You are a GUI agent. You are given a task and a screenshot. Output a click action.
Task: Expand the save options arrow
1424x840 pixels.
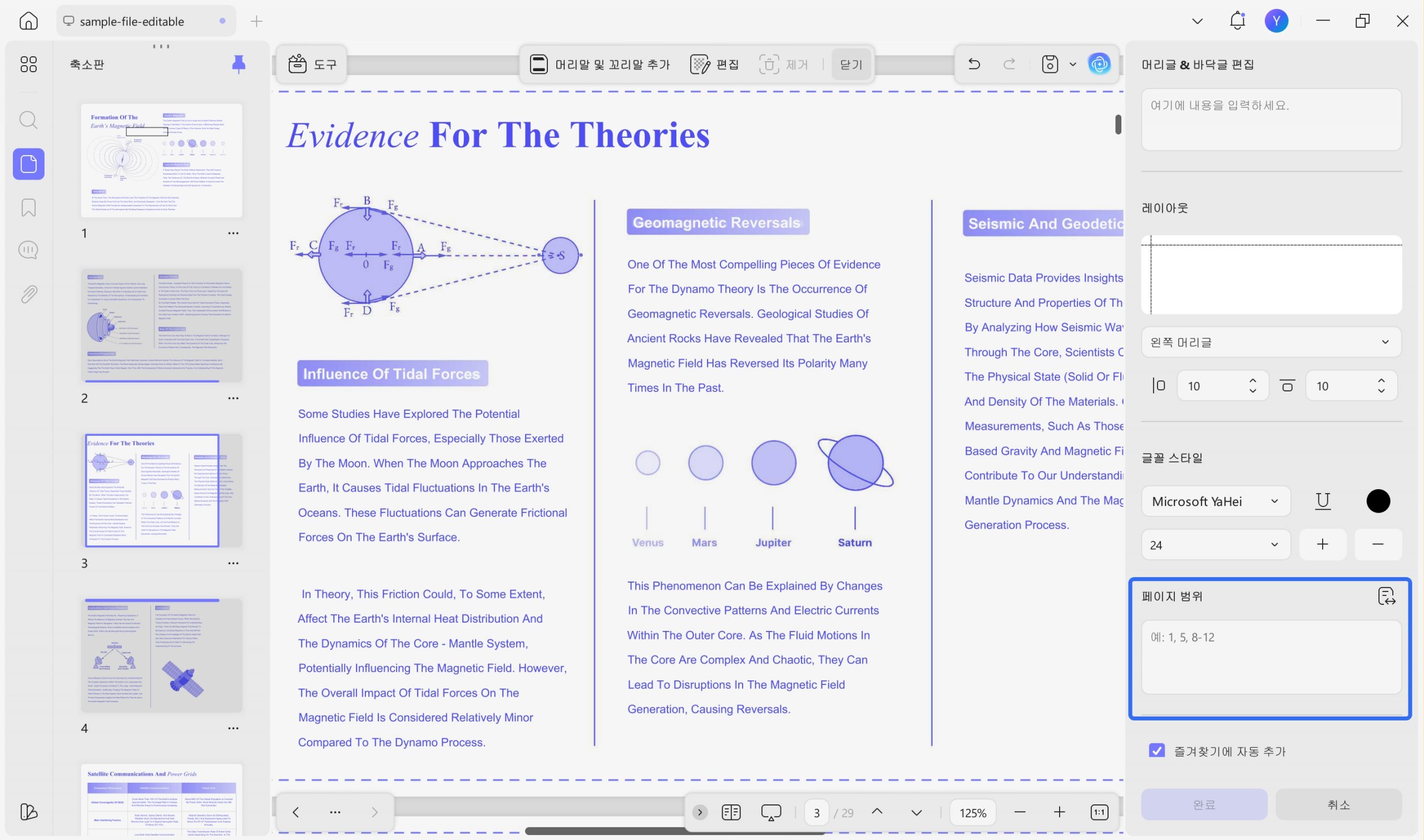(1072, 64)
